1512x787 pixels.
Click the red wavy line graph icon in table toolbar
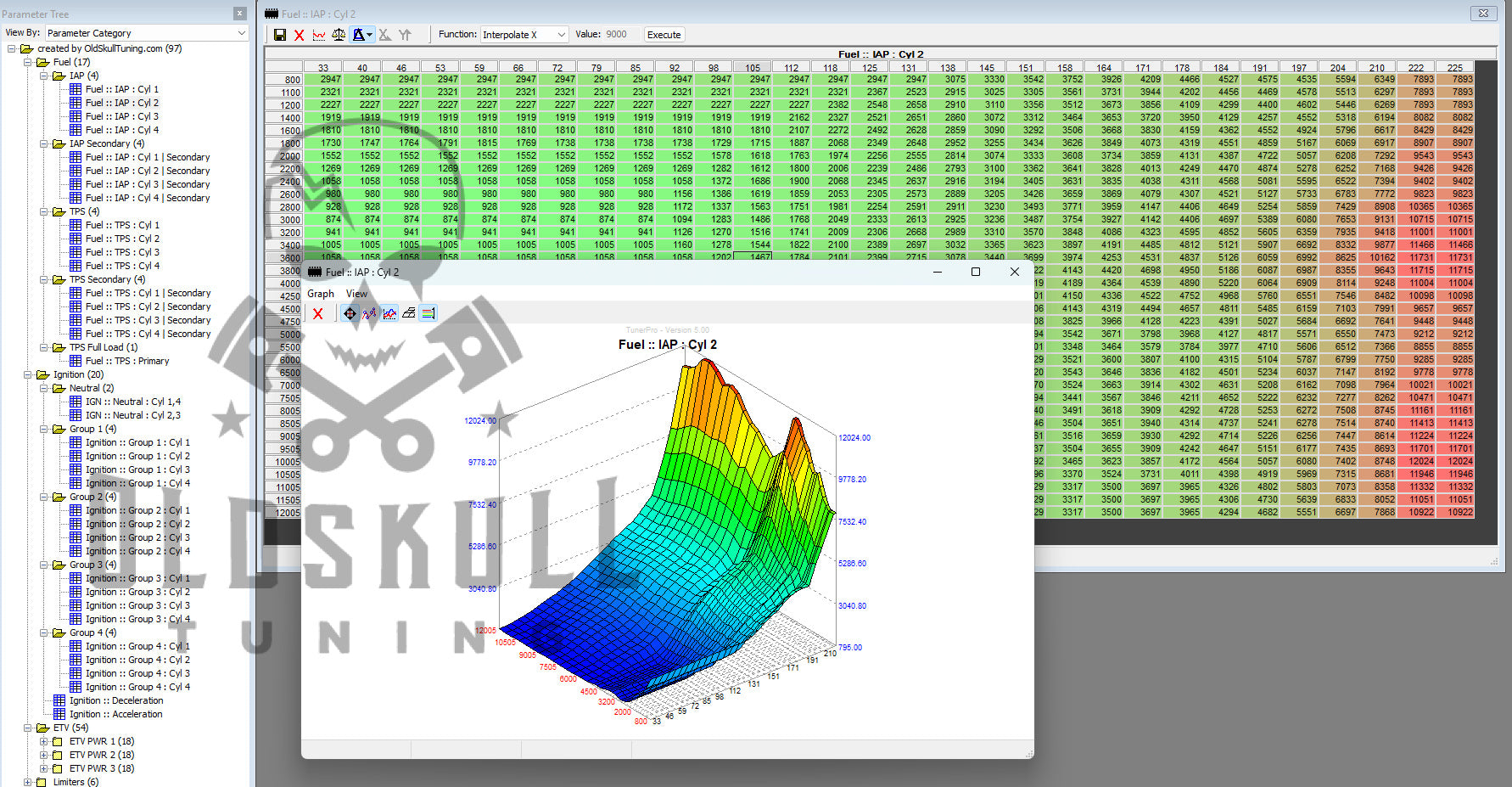point(319,35)
